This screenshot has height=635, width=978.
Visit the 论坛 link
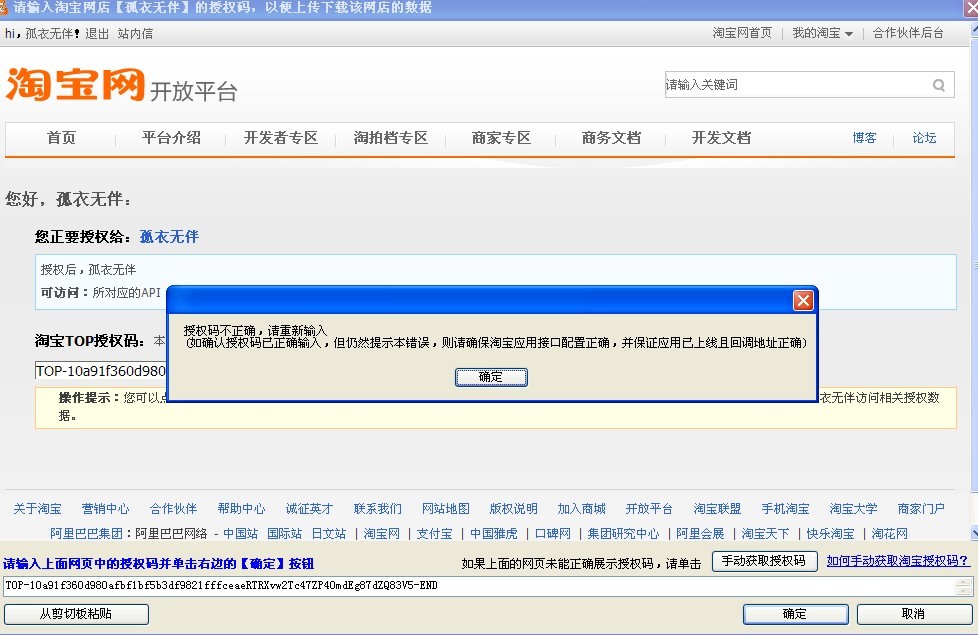coord(924,138)
